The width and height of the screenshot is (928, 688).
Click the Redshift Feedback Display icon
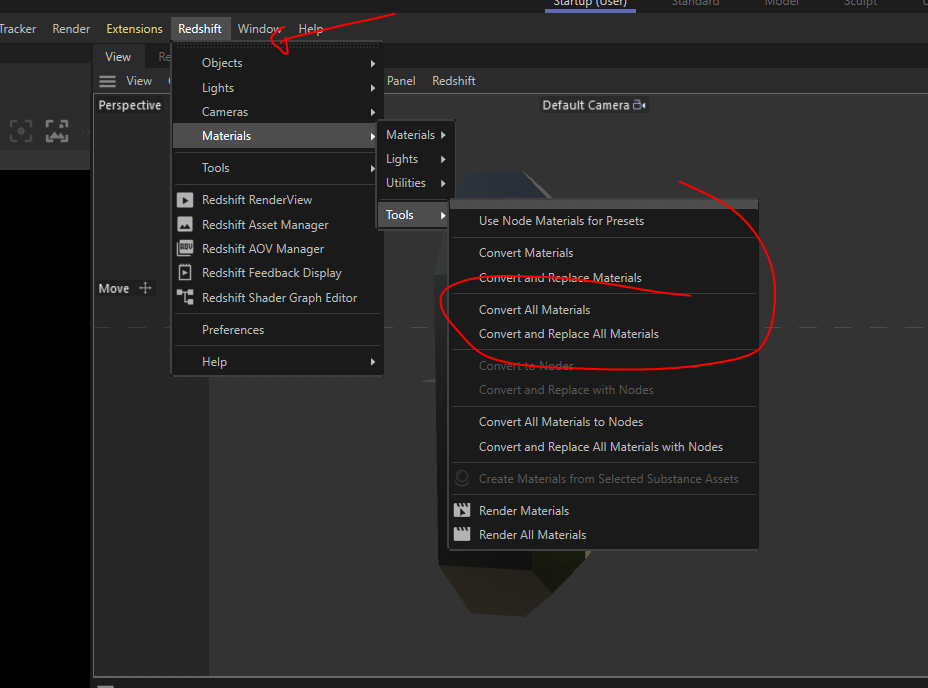click(185, 272)
